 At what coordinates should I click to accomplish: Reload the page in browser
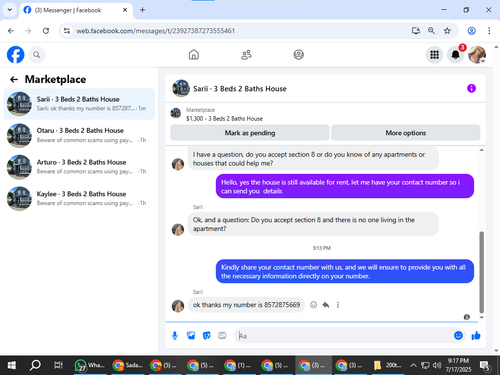coord(46,31)
